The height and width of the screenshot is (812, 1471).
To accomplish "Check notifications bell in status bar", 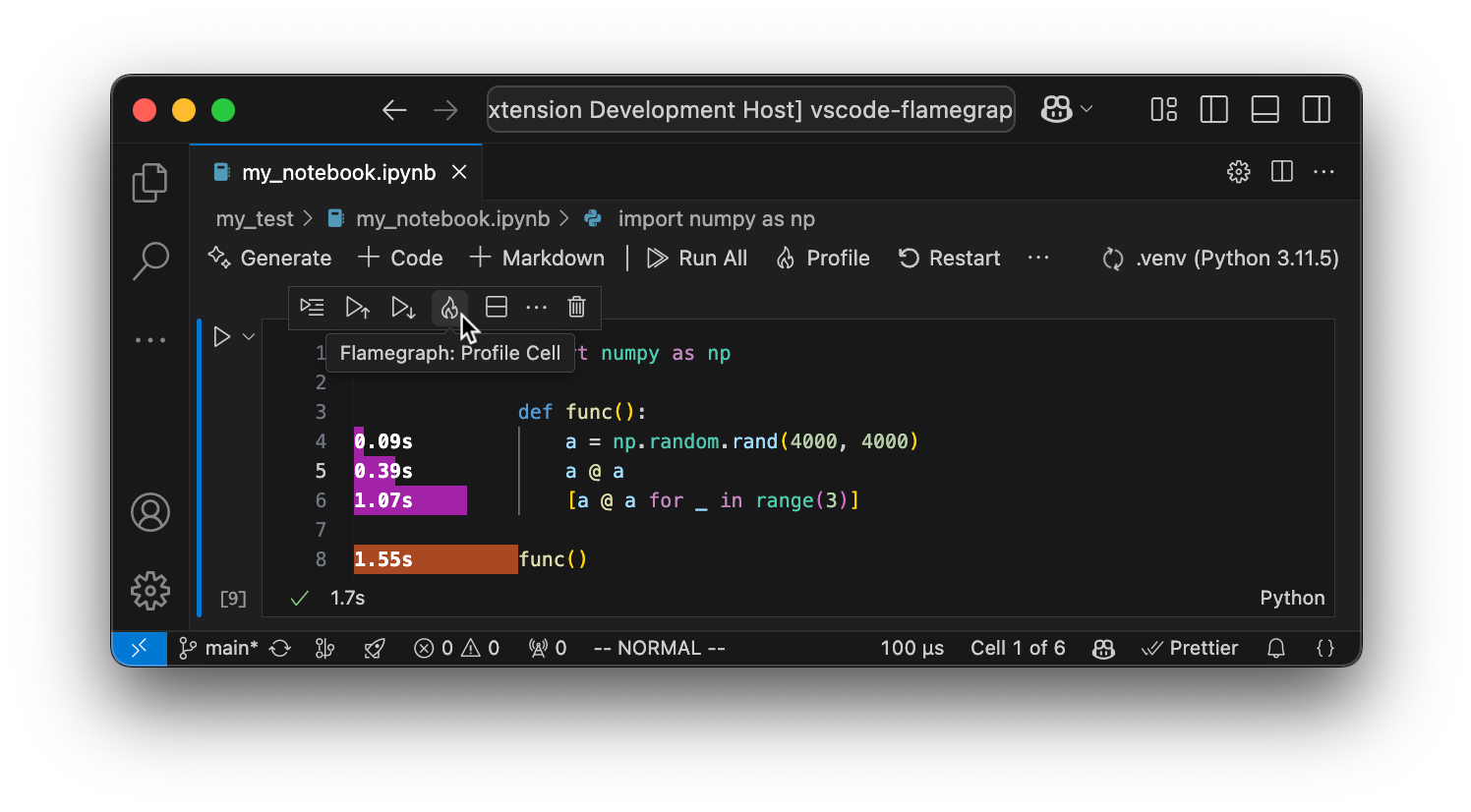I will point(1275,648).
